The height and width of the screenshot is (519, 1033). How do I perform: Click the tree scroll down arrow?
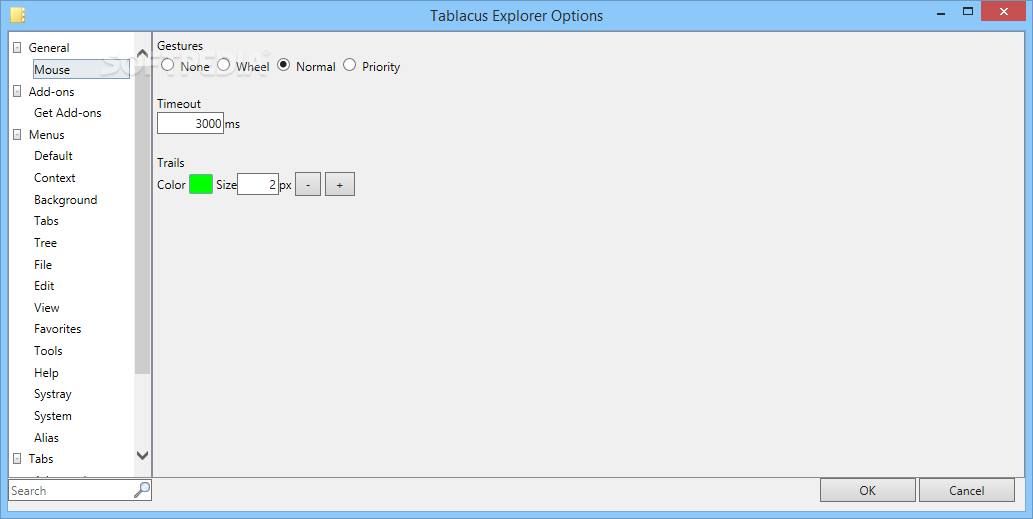[x=142, y=455]
